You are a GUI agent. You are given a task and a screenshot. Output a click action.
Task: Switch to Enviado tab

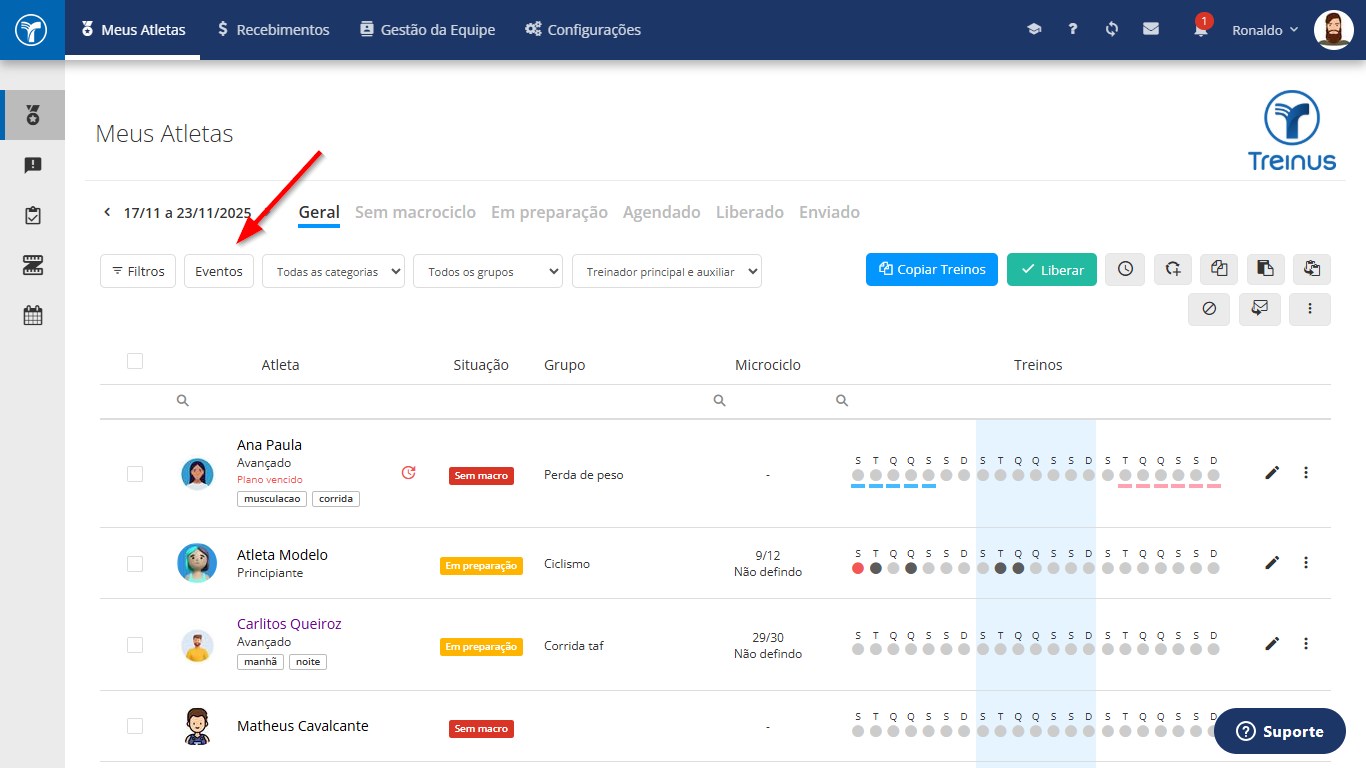[x=829, y=212]
